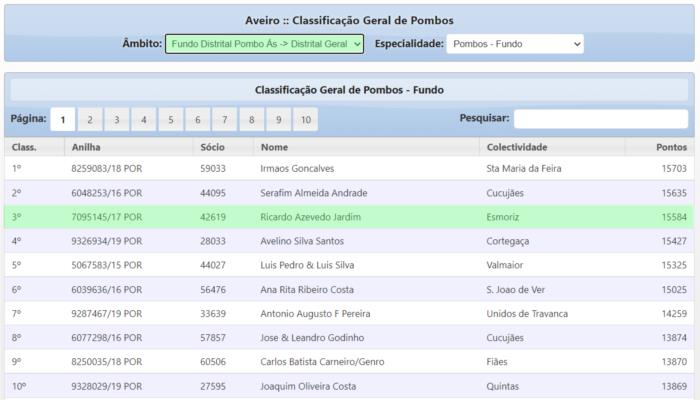700x400 pixels.
Task: Navigate to page 10 of results
Action: (x=304, y=120)
